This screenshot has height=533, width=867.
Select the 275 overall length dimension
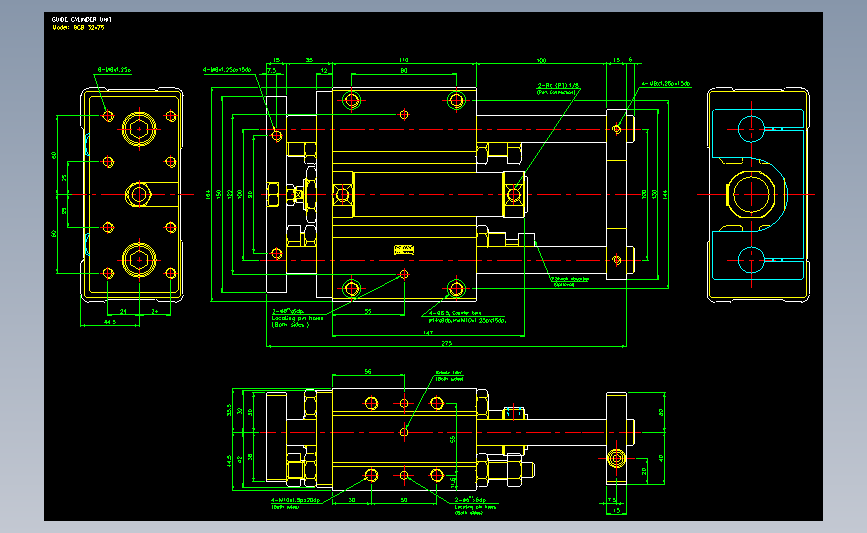[446, 343]
